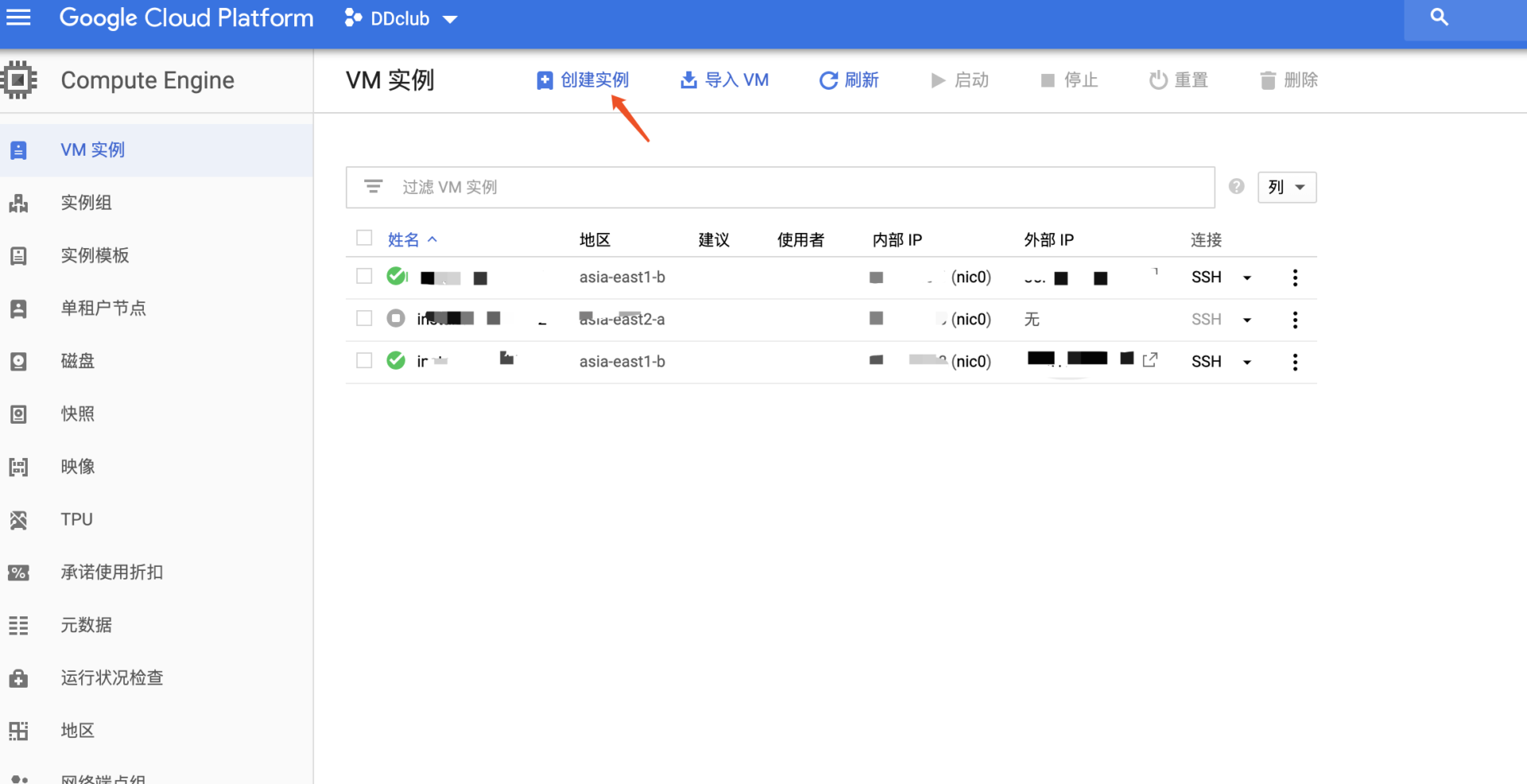Click the TPU sidebar icon
This screenshot has width=1527, height=784.
point(18,520)
